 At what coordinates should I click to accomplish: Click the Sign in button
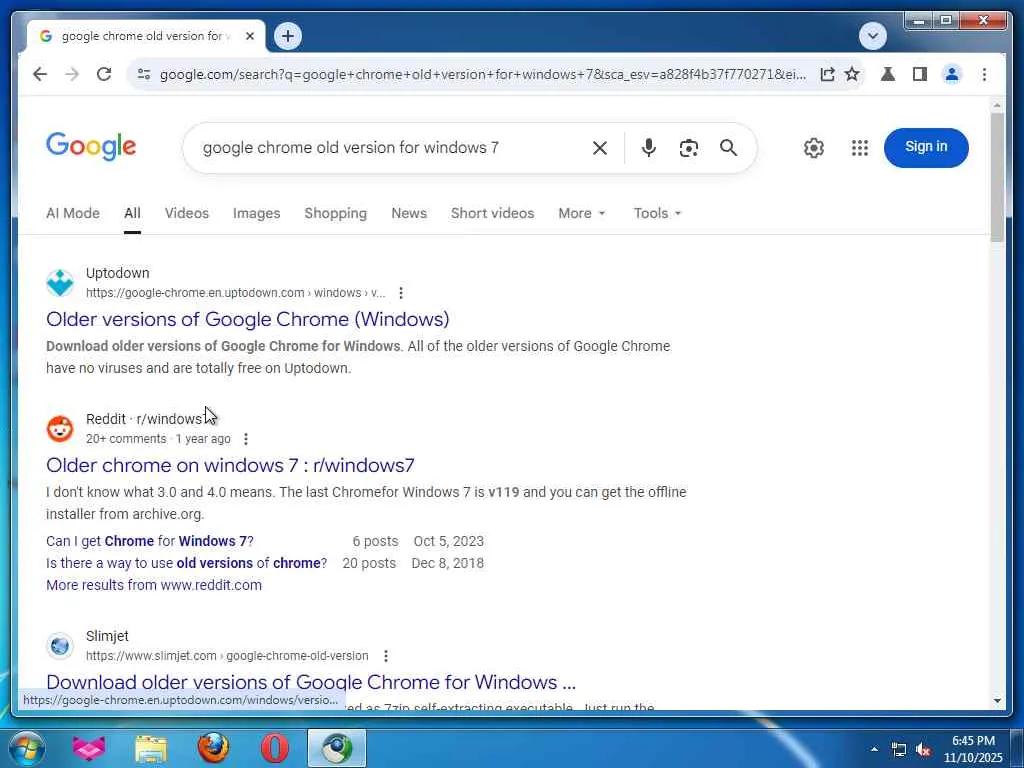click(x=926, y=148)
